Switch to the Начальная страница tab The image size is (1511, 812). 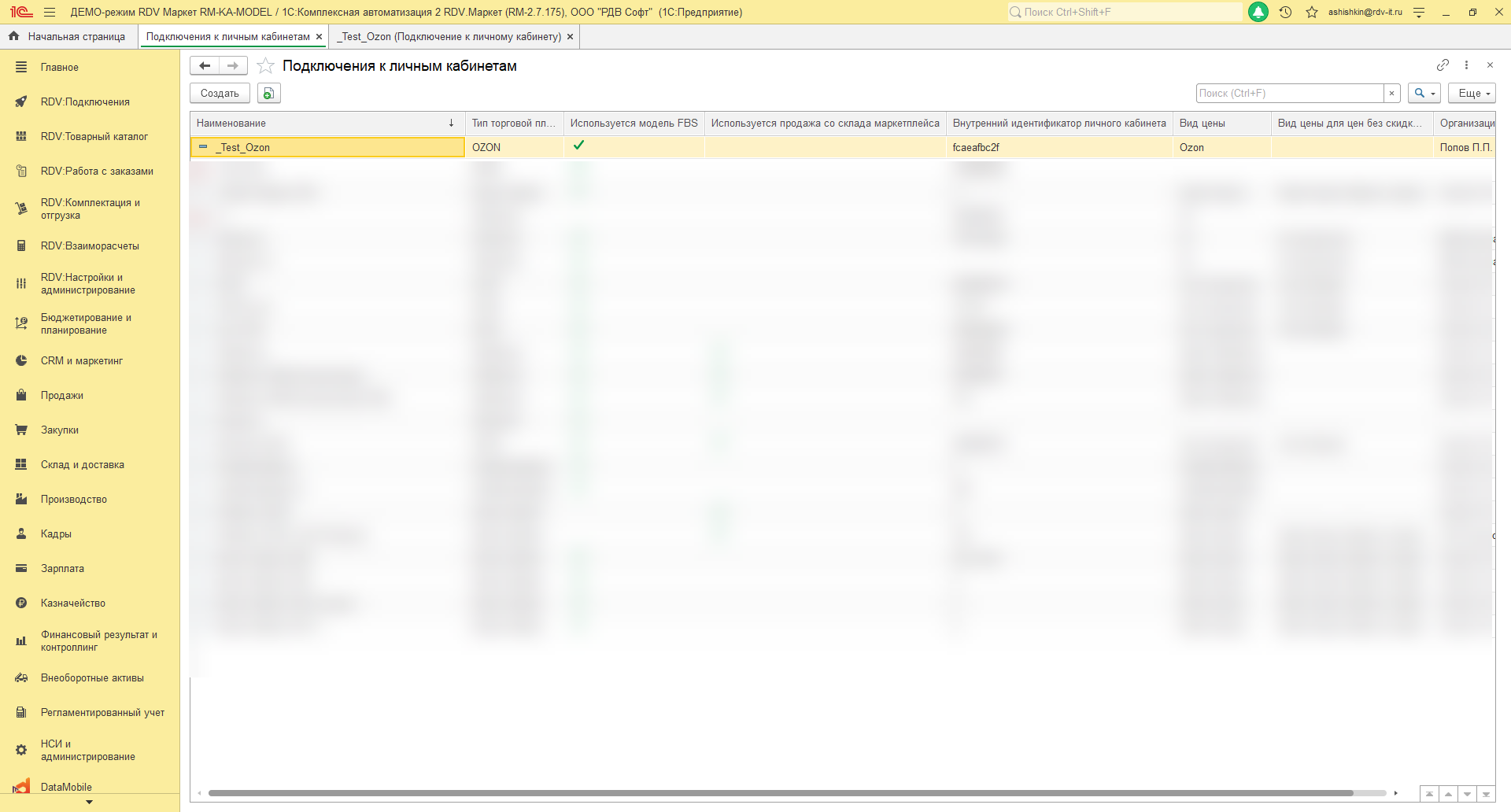click(x=69, y=37)
